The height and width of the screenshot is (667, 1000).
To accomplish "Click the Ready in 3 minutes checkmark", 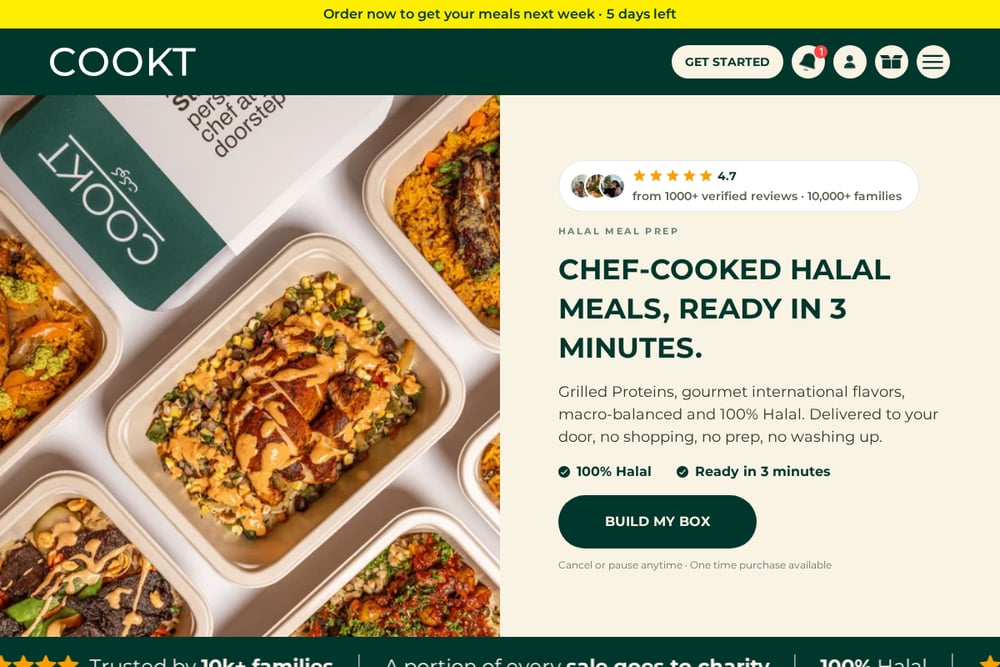I will click(x=682, y=472).
